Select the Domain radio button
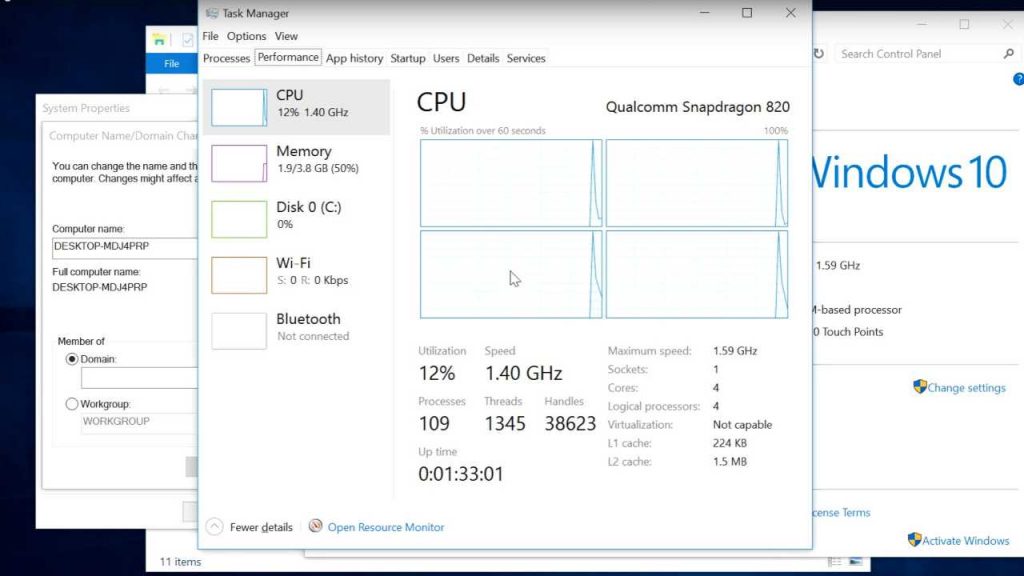The height and width of the screenshot is (576, 1024). [72, 359]
